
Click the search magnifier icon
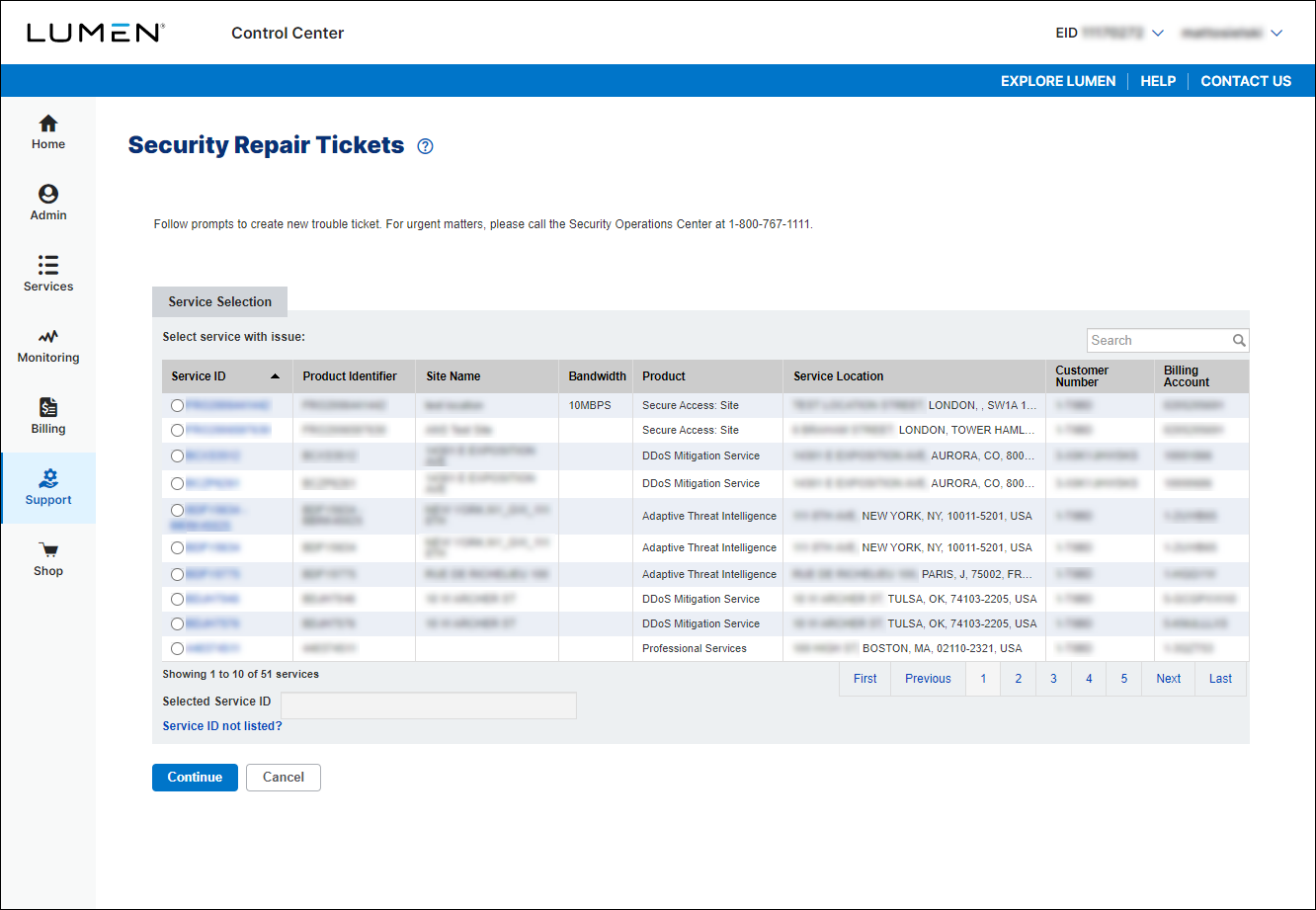pyautogui.click(x=1239, y=340)
